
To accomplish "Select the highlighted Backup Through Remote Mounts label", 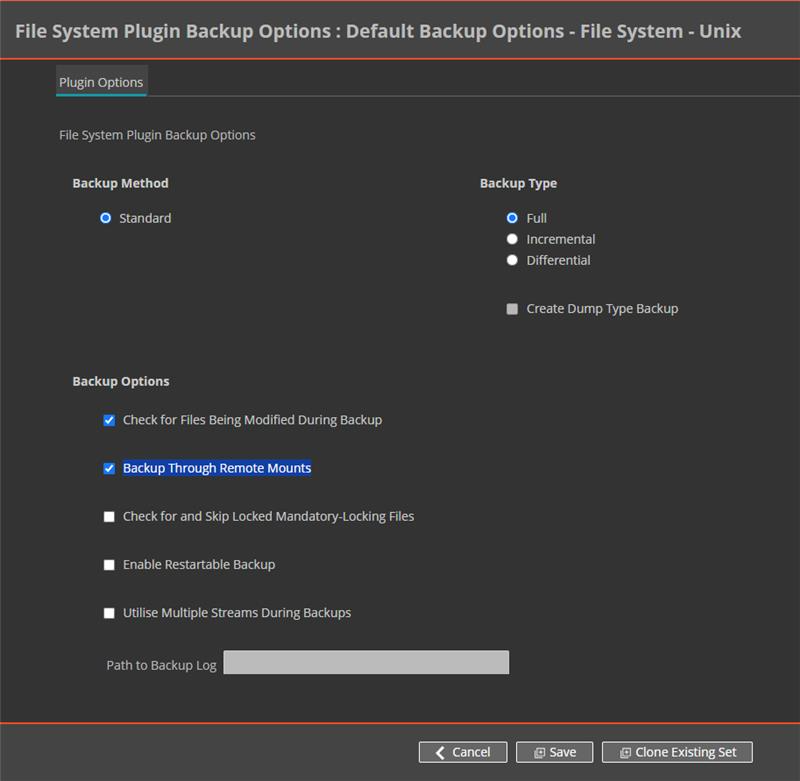I will coord(215,467).
